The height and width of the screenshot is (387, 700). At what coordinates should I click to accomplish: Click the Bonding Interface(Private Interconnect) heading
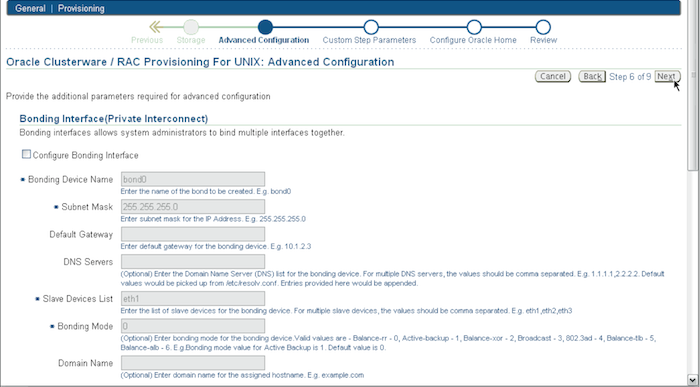coord(114,119)
